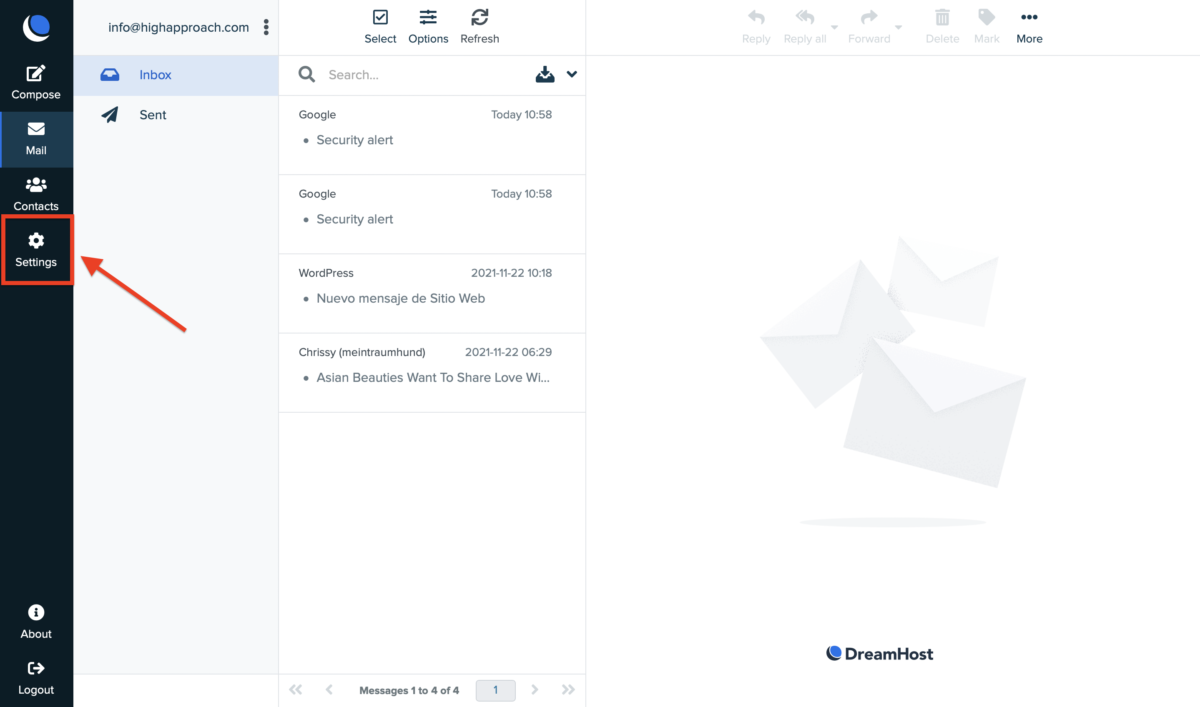Image resolution: width=1200 pixels, height=707 pixels.
Task: Open the Inbox folder
Action: coord(155,74)
